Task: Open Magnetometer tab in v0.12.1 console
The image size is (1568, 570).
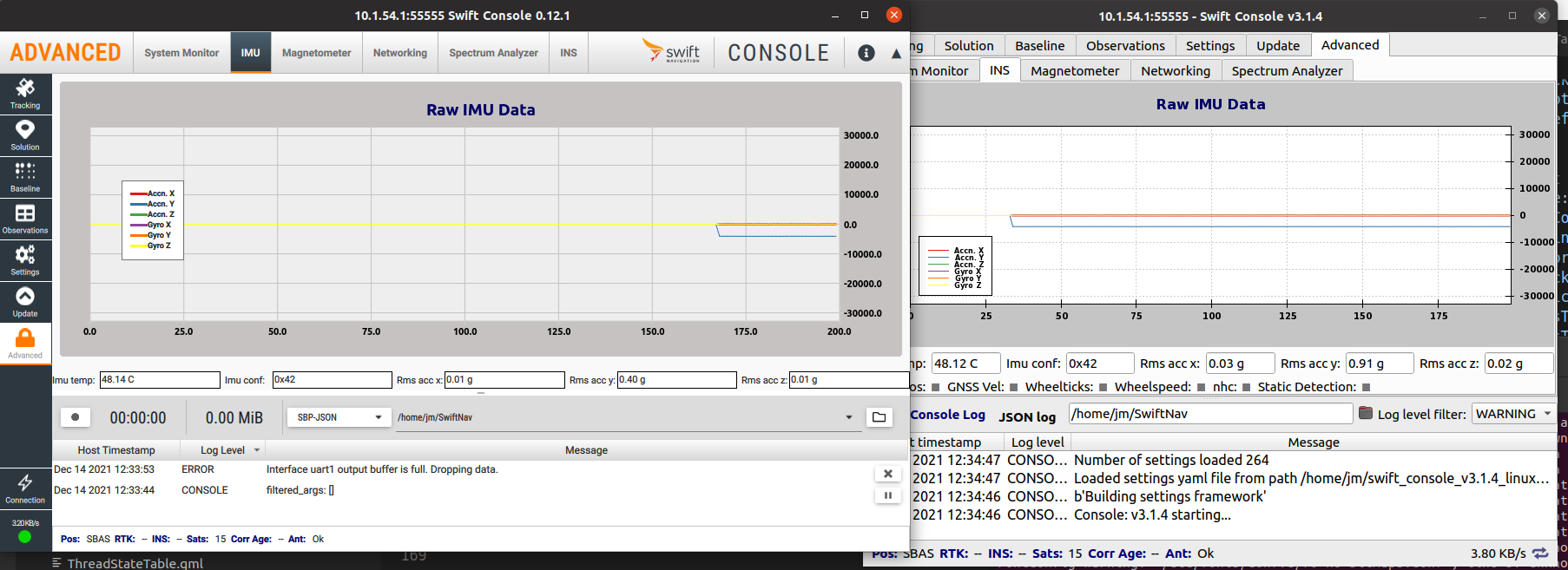Action: click(316, 53)
